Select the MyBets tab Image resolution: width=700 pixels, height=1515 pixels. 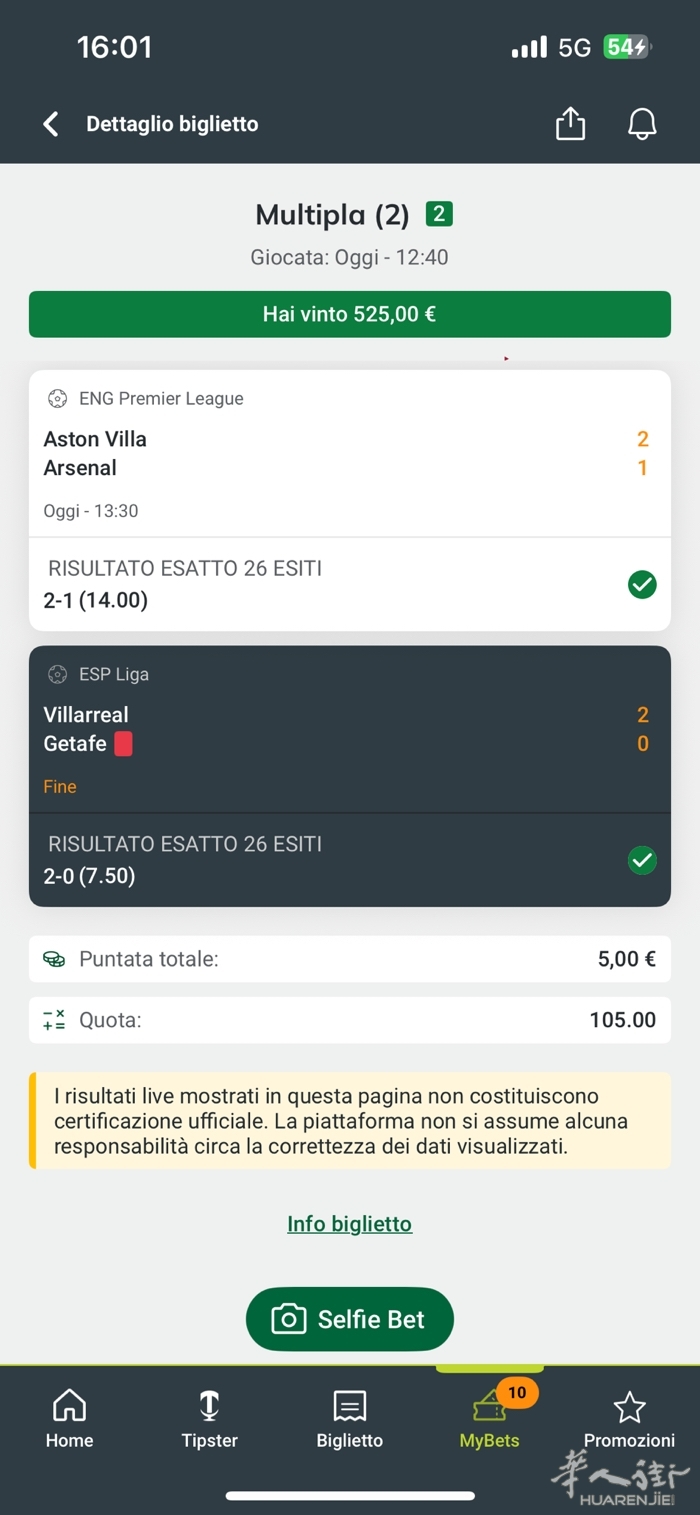click(x=489, y=1418)
